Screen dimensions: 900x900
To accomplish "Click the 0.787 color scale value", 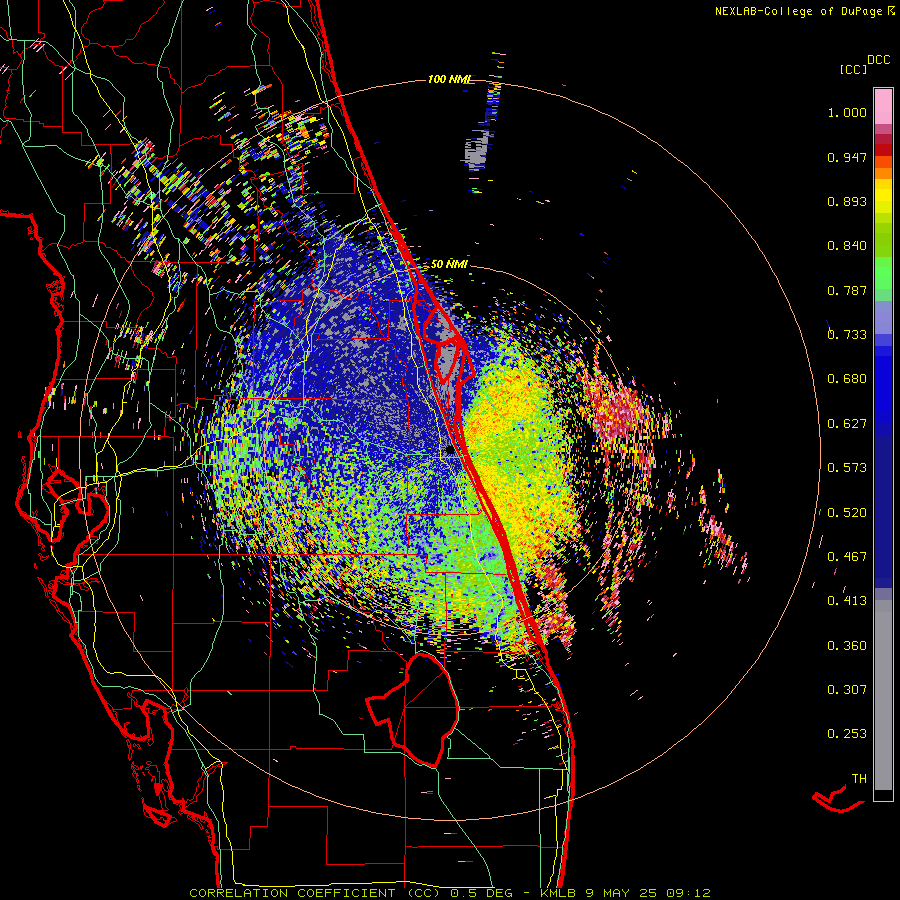I will pyautogui.click(x=847, y=290).
